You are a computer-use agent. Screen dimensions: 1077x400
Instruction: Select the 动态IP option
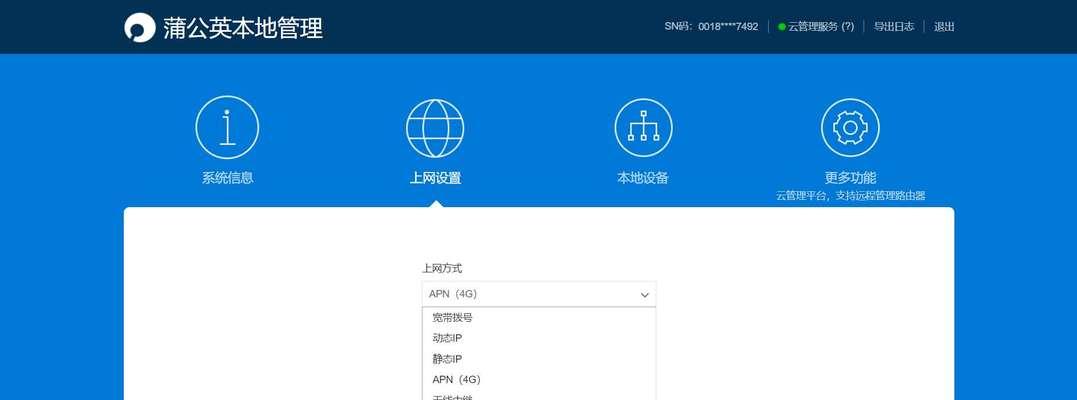447,338
